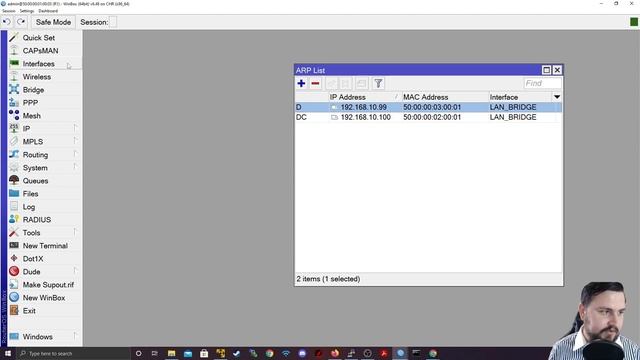This screenshot has width=640, height=360.
Task: Click MAC address 50:00:00:02:00:01
Action: 432,117
